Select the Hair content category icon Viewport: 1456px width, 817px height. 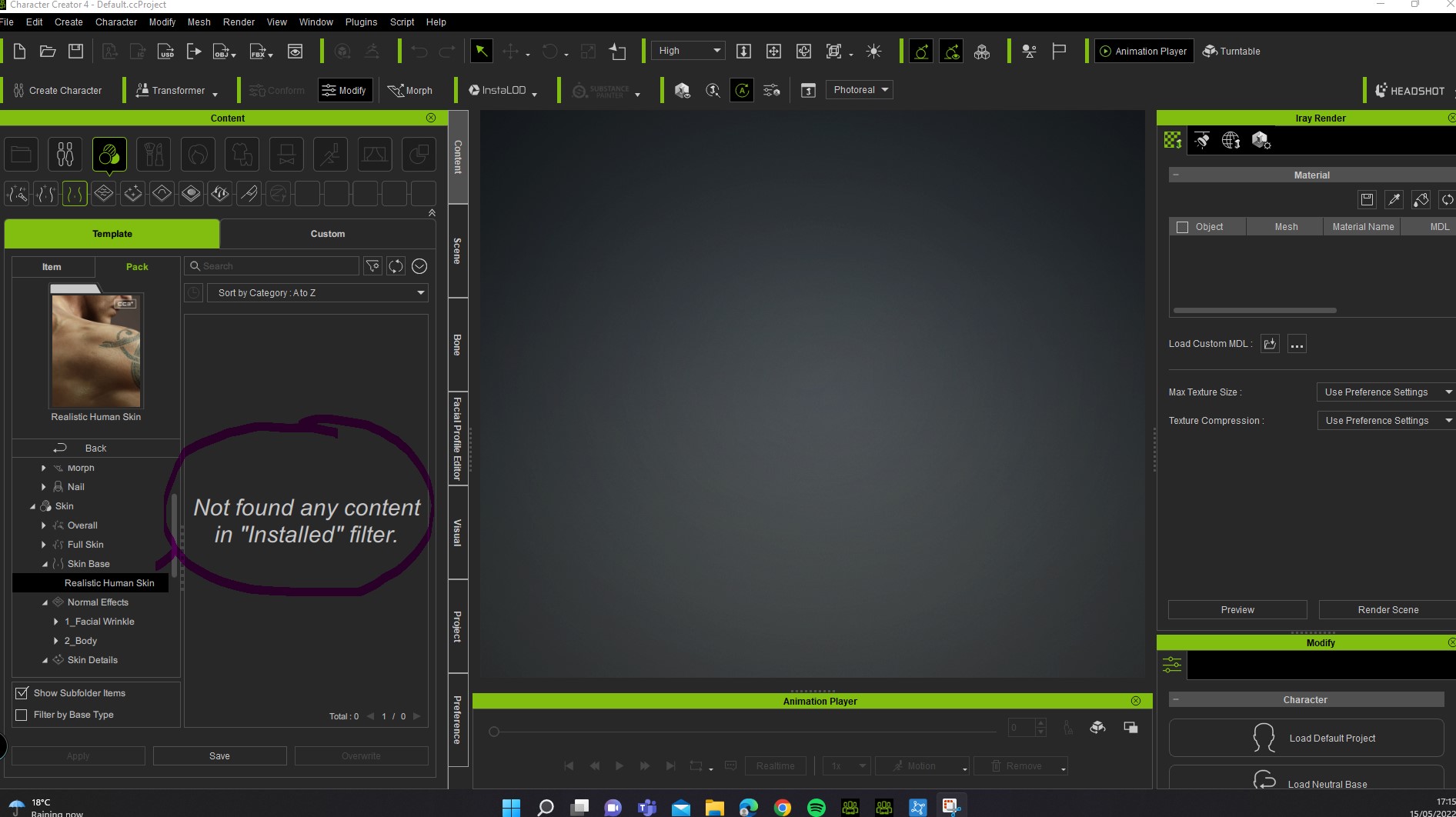198,155
